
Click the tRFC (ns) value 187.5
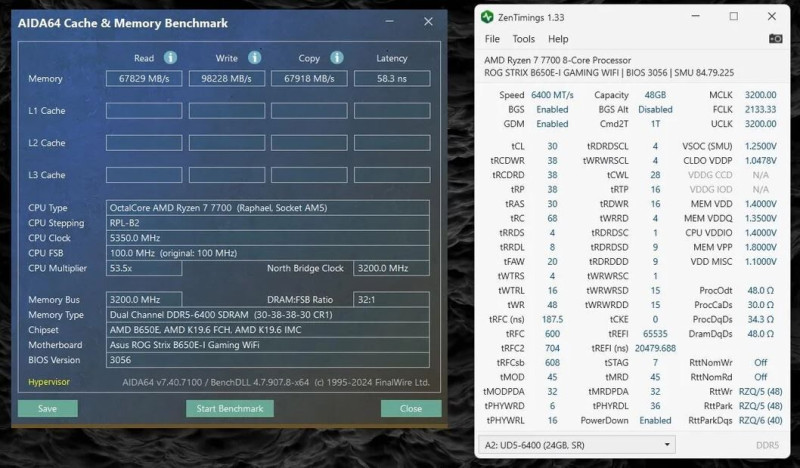[x=552, y=319]
